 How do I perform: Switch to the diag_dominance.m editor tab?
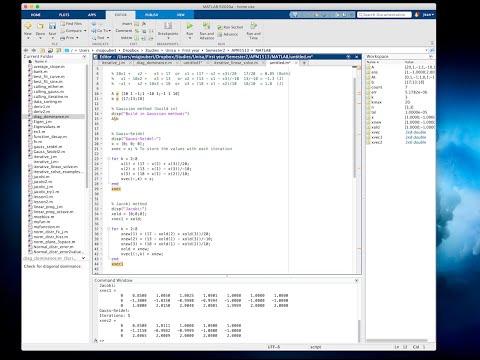point(154,63)
